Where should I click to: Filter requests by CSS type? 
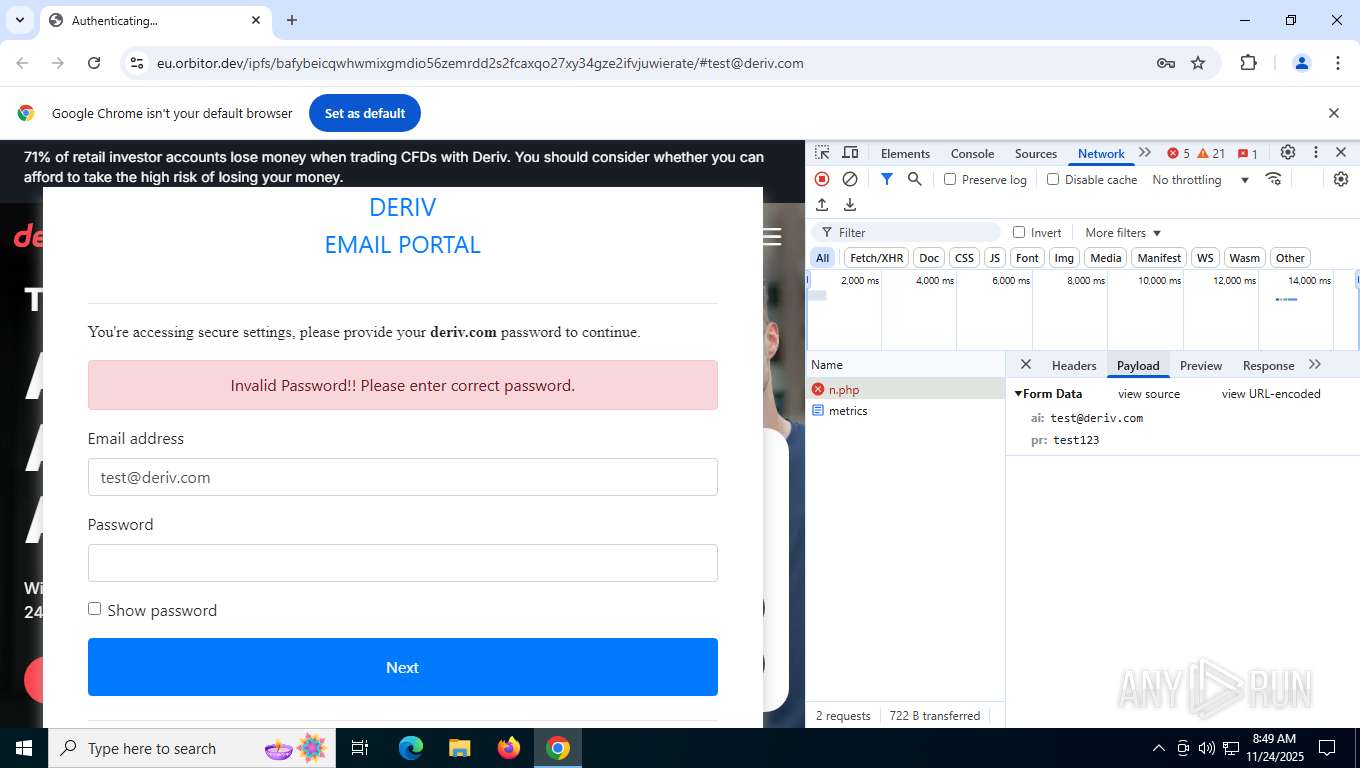(x=964, y=258)
